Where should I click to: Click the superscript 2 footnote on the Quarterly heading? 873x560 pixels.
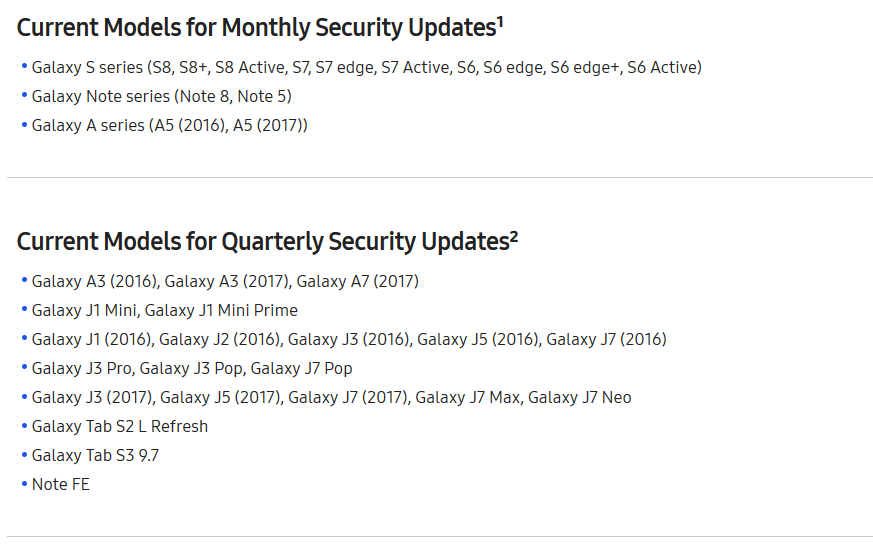(x=514, y=237)
